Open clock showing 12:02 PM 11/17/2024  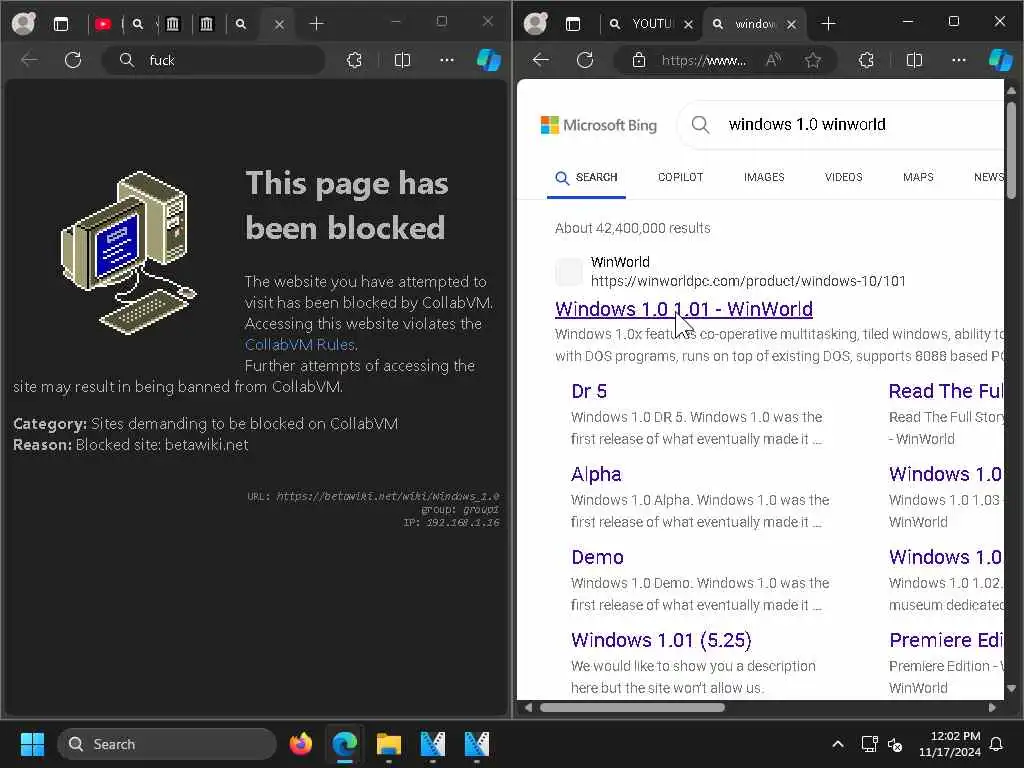pos(950,744)
